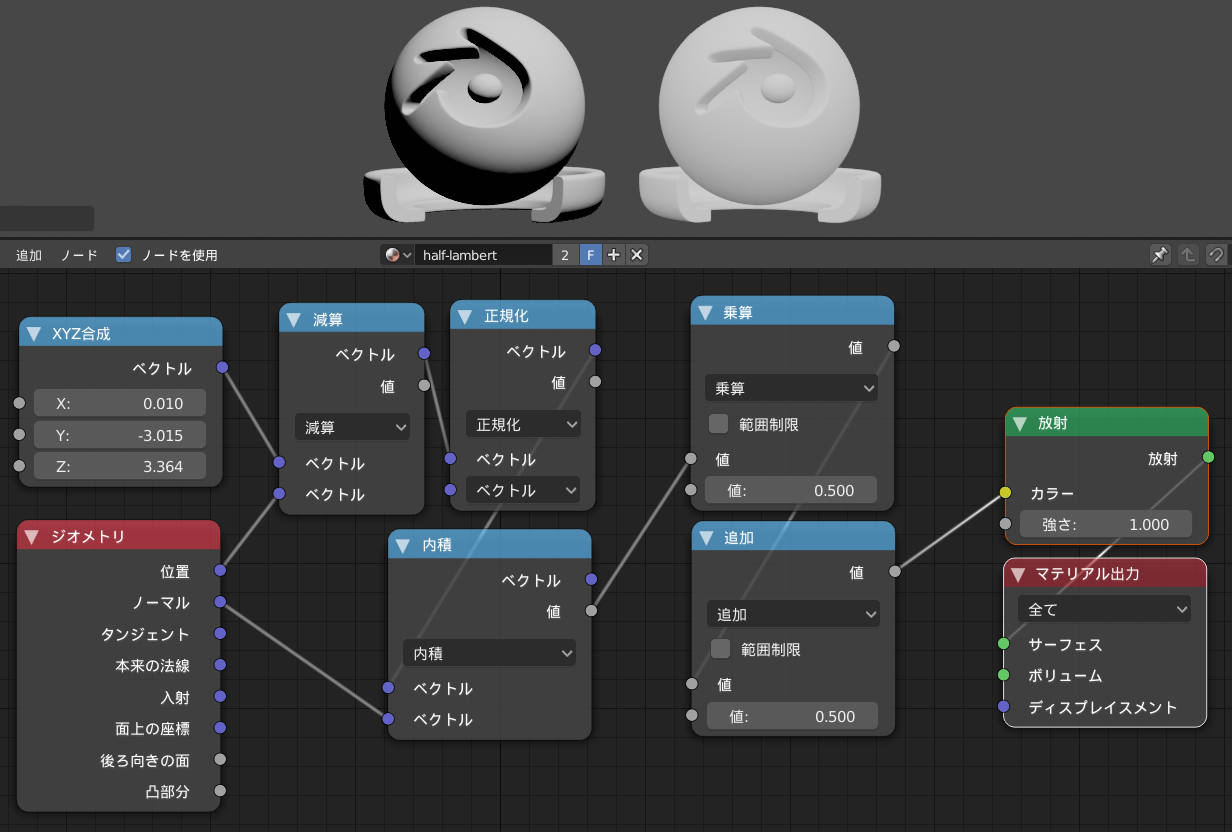
Task: Toggle the pin node tree icon
Action: coord(1159,255)
